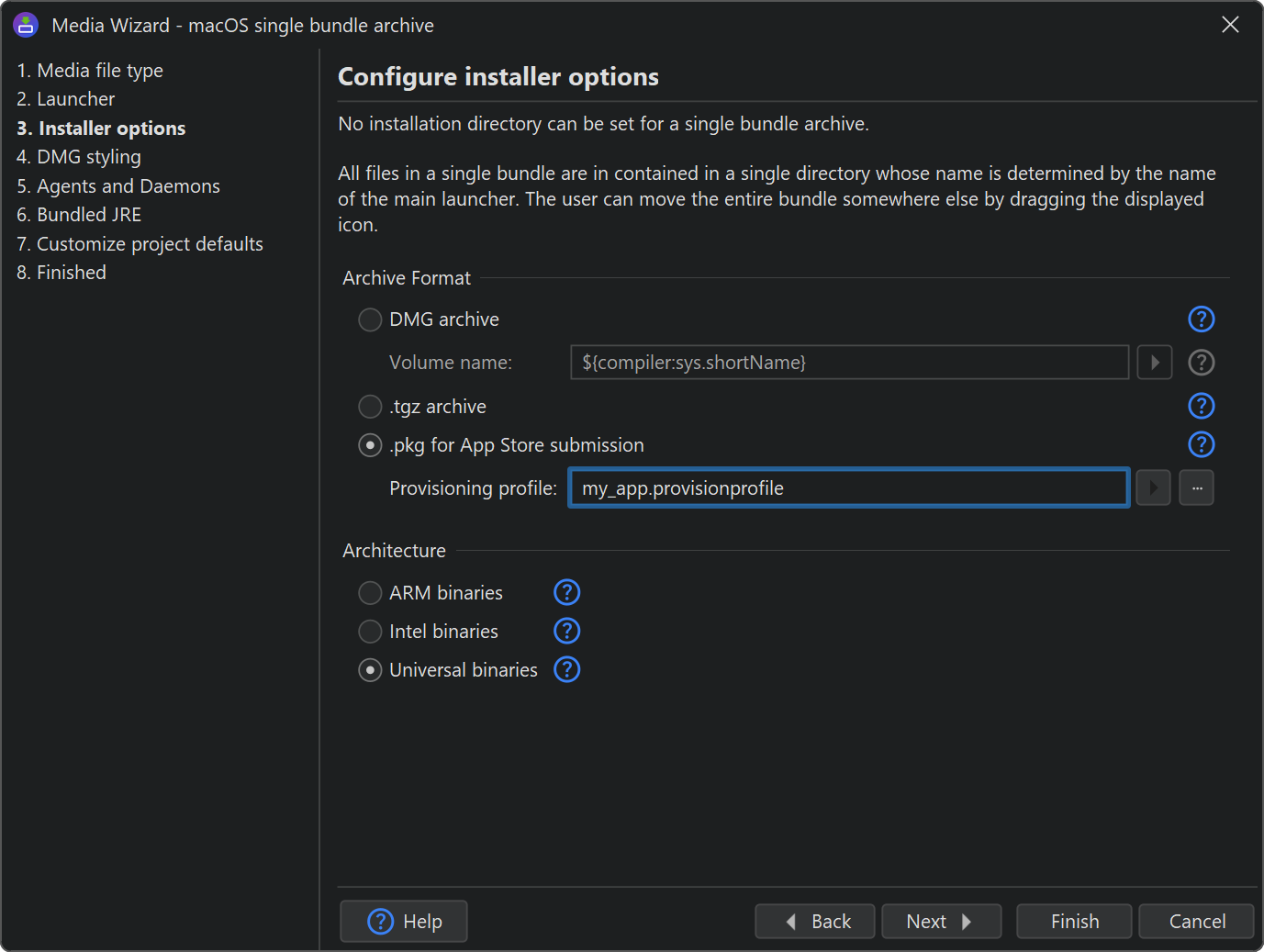Select the DMG archive radio button
The width and height of the screenshot is (1264, 952).
(x=370, y=319)
